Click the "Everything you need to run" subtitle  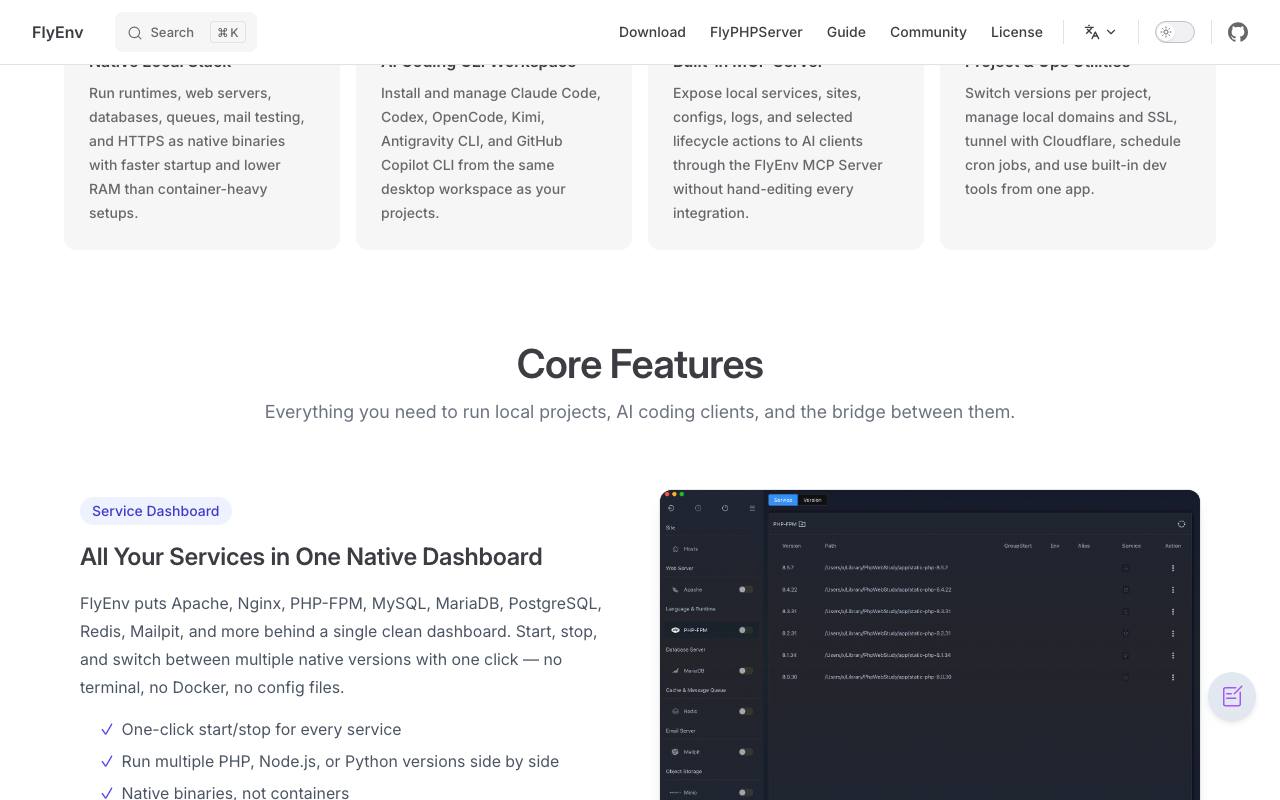coord(640,412)
